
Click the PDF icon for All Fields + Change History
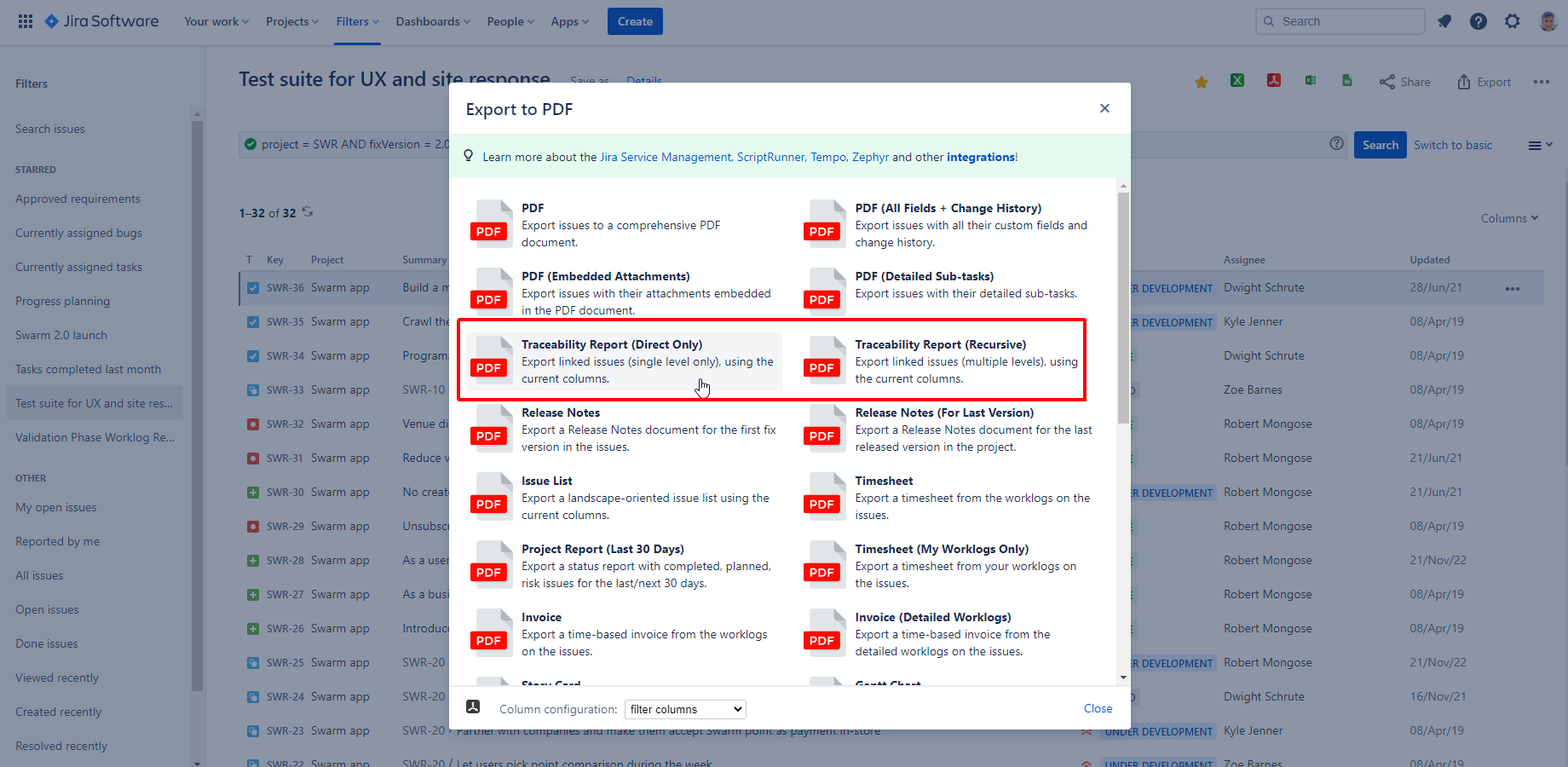click(x=824, y=223)
